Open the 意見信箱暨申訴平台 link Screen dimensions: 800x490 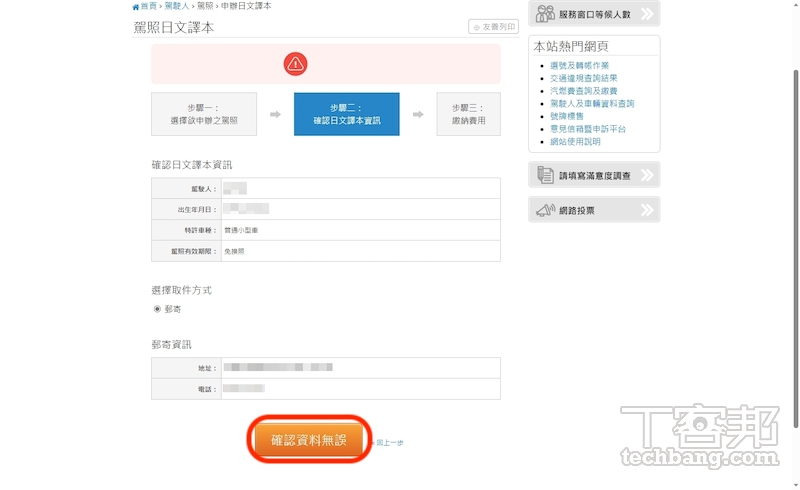[x=587, y=129]
